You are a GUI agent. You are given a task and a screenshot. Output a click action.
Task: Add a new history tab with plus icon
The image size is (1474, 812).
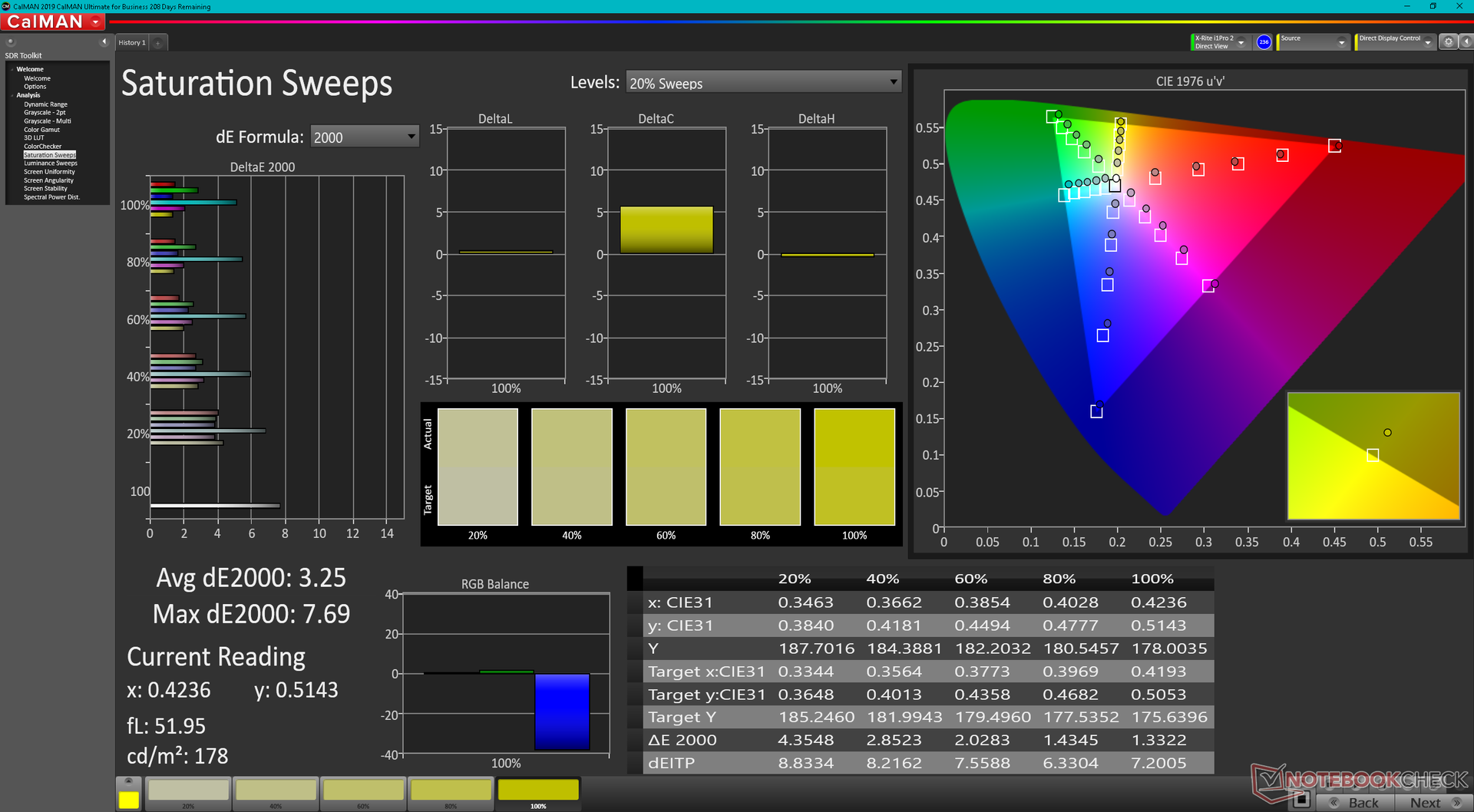158,43
